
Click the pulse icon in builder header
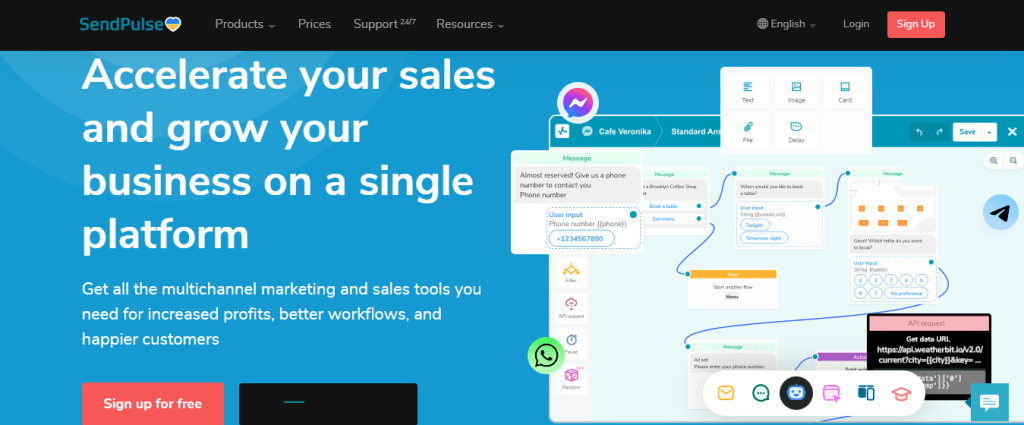(562, 131)
